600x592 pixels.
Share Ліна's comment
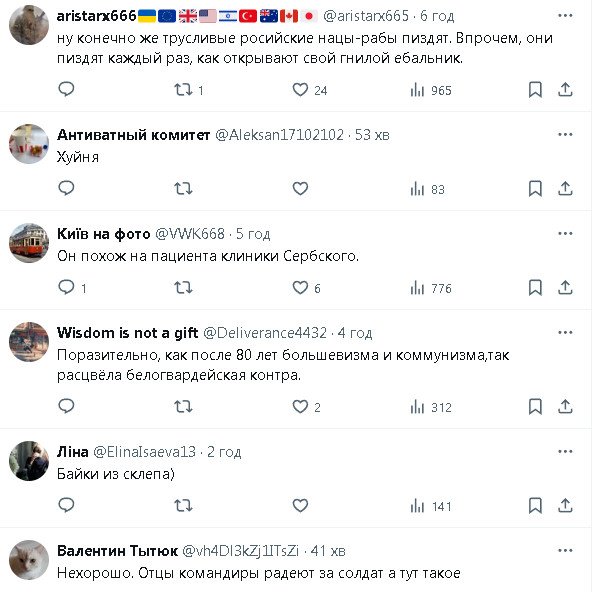click(x=565, y=506)
